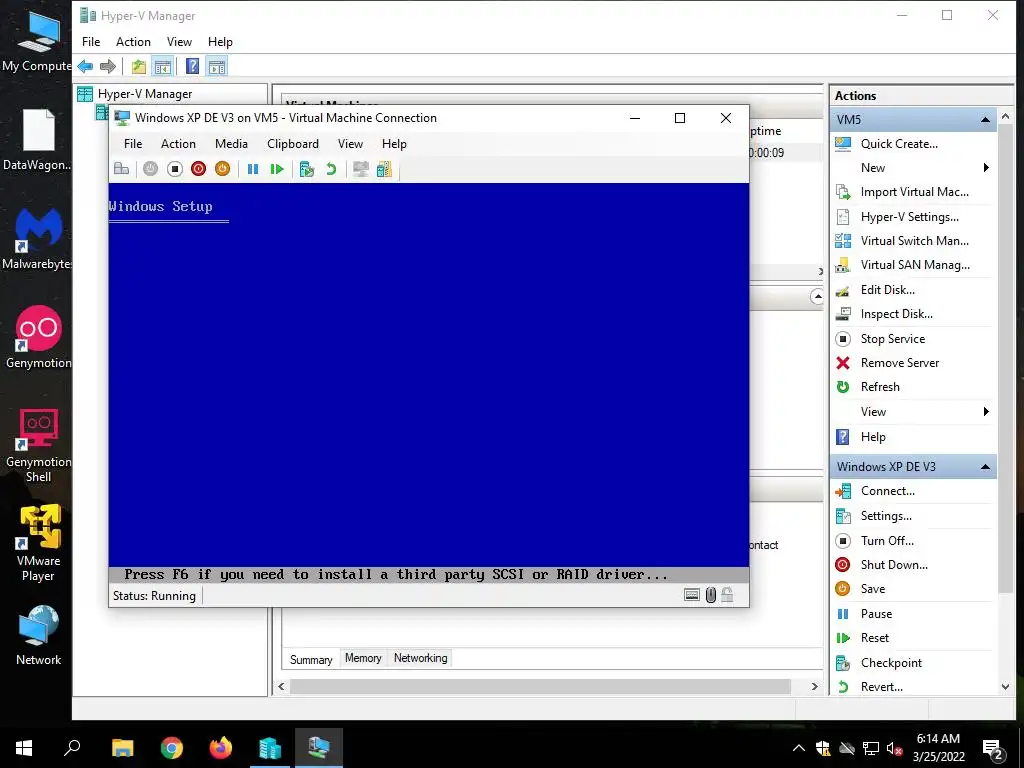Select Hyper-V Manager tree root node
This screenshot has height=768, width=1024.
click(145, 94)
